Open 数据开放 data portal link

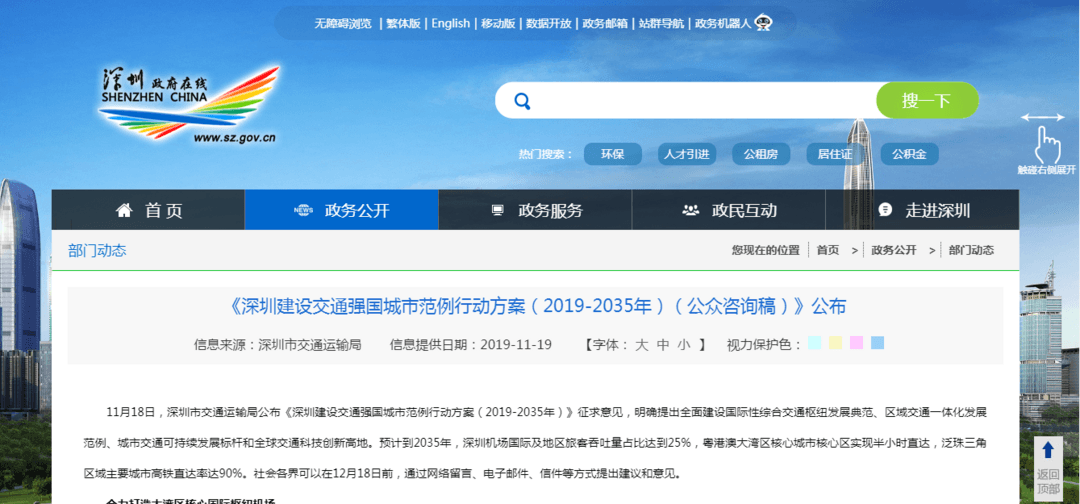coord(549,23)
